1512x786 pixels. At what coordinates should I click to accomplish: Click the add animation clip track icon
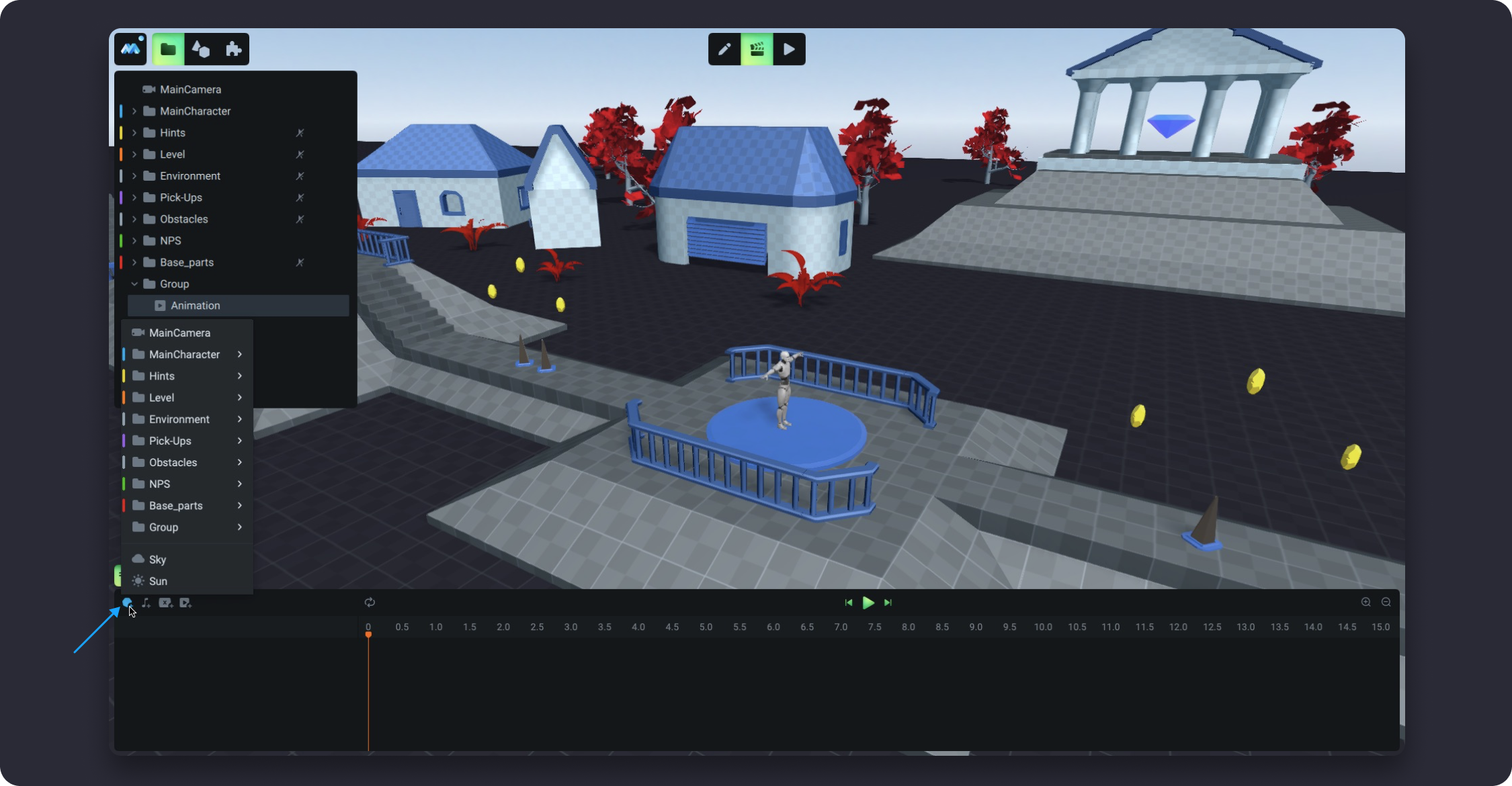pyautogui.click(x=185, y=603)
